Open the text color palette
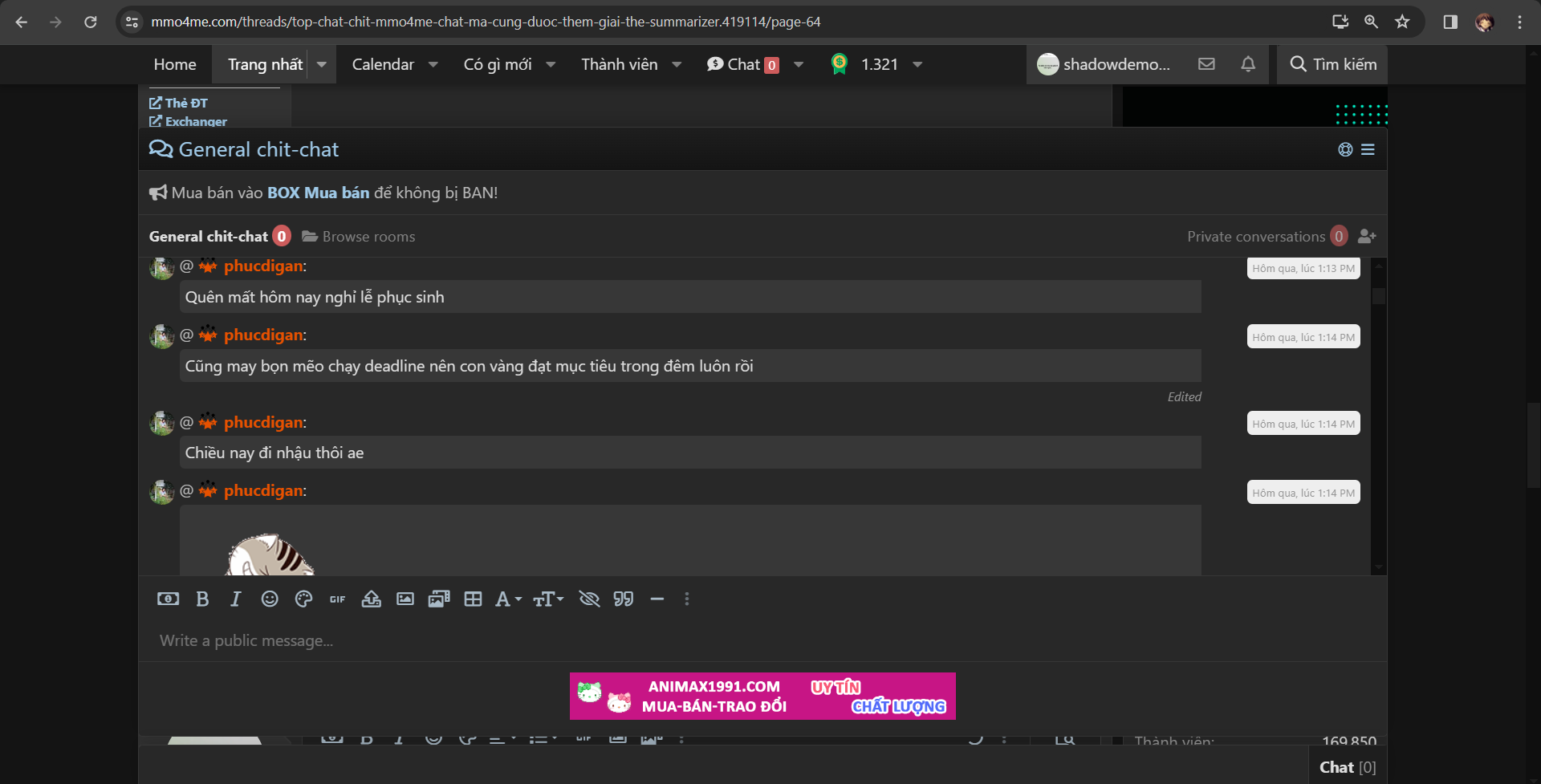This screenshot has width=1541, height=784. coord(303,599)
